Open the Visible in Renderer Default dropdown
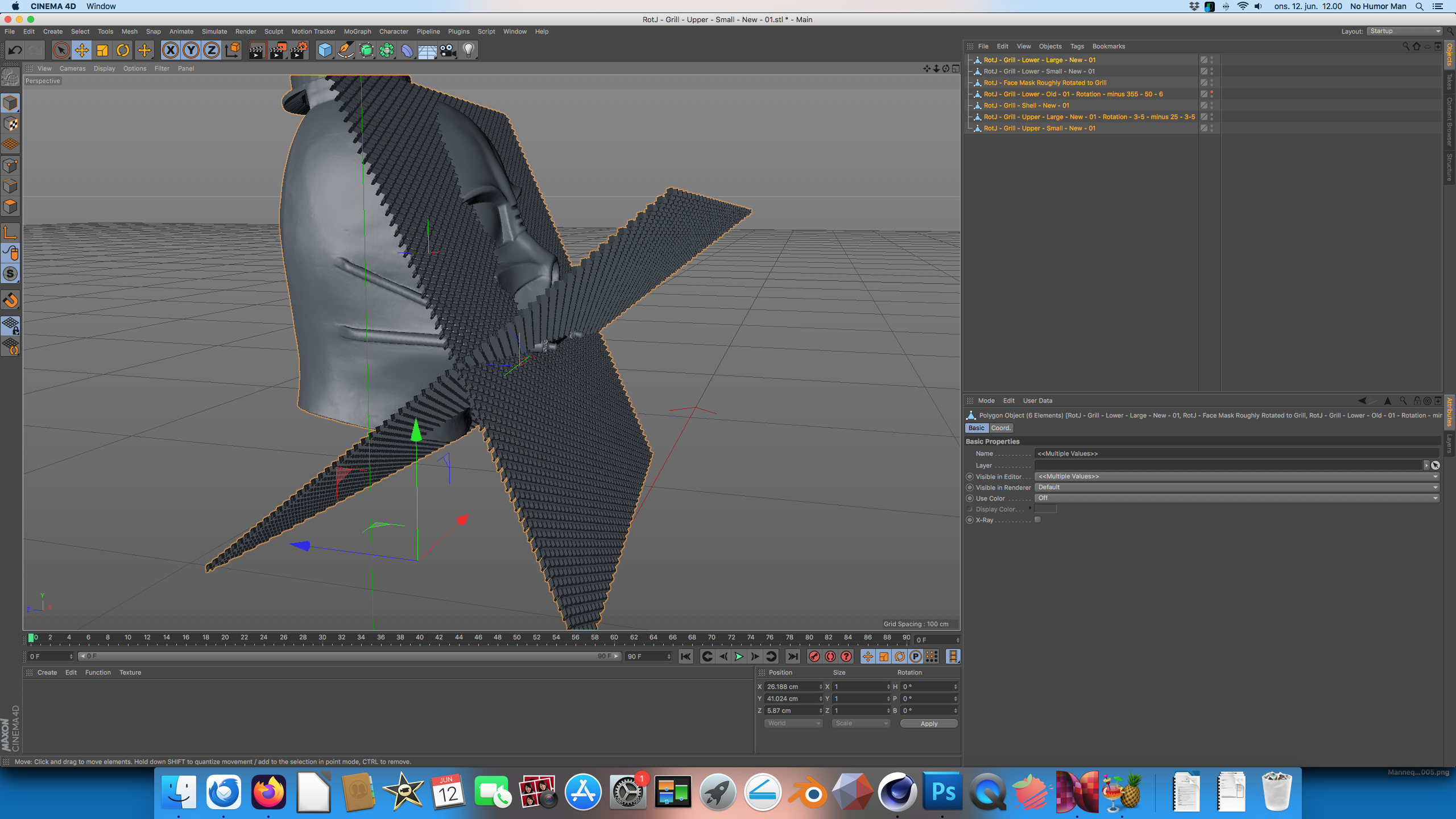The width and height of the screenshot is (1456, 819). 1236,487
